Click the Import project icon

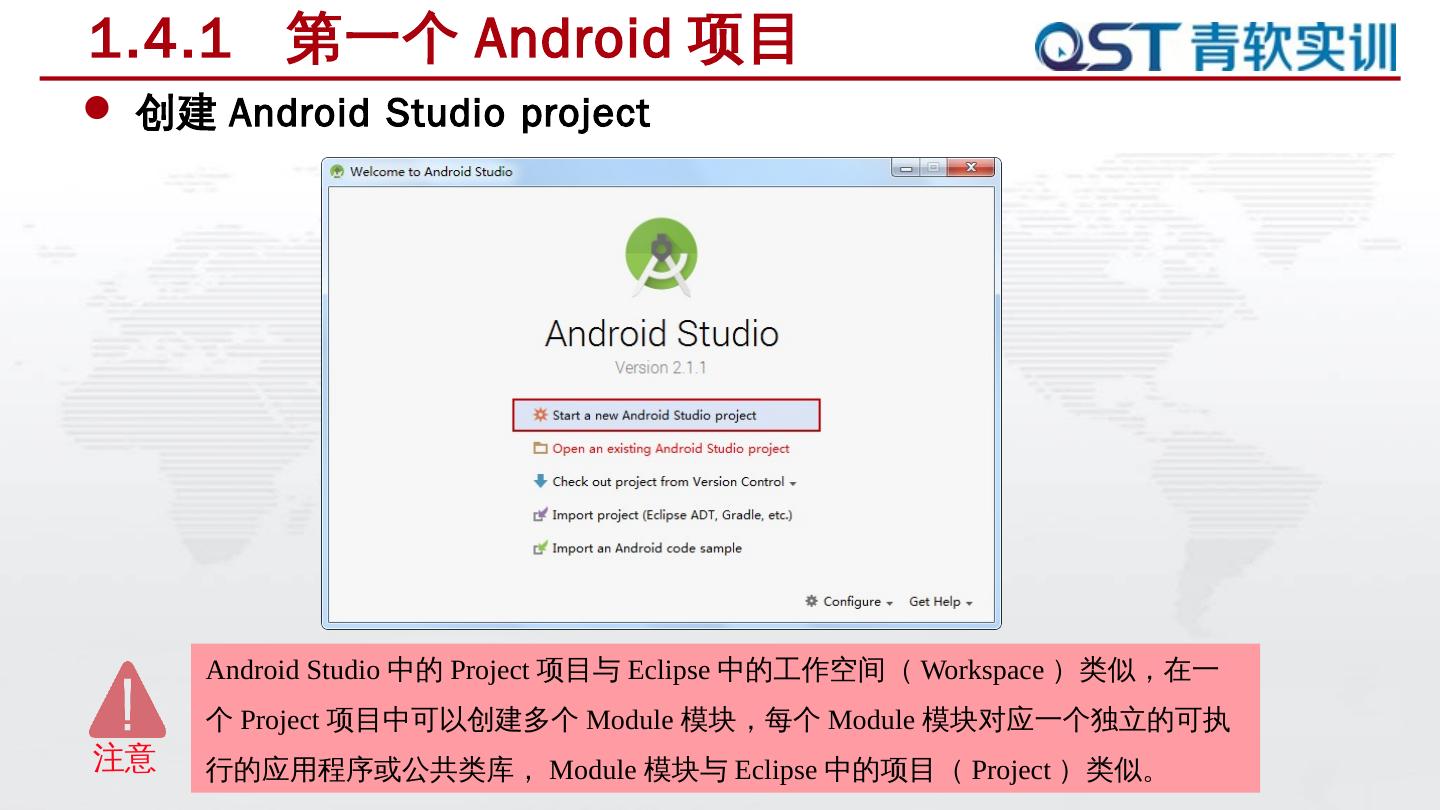tap(540, 515)
